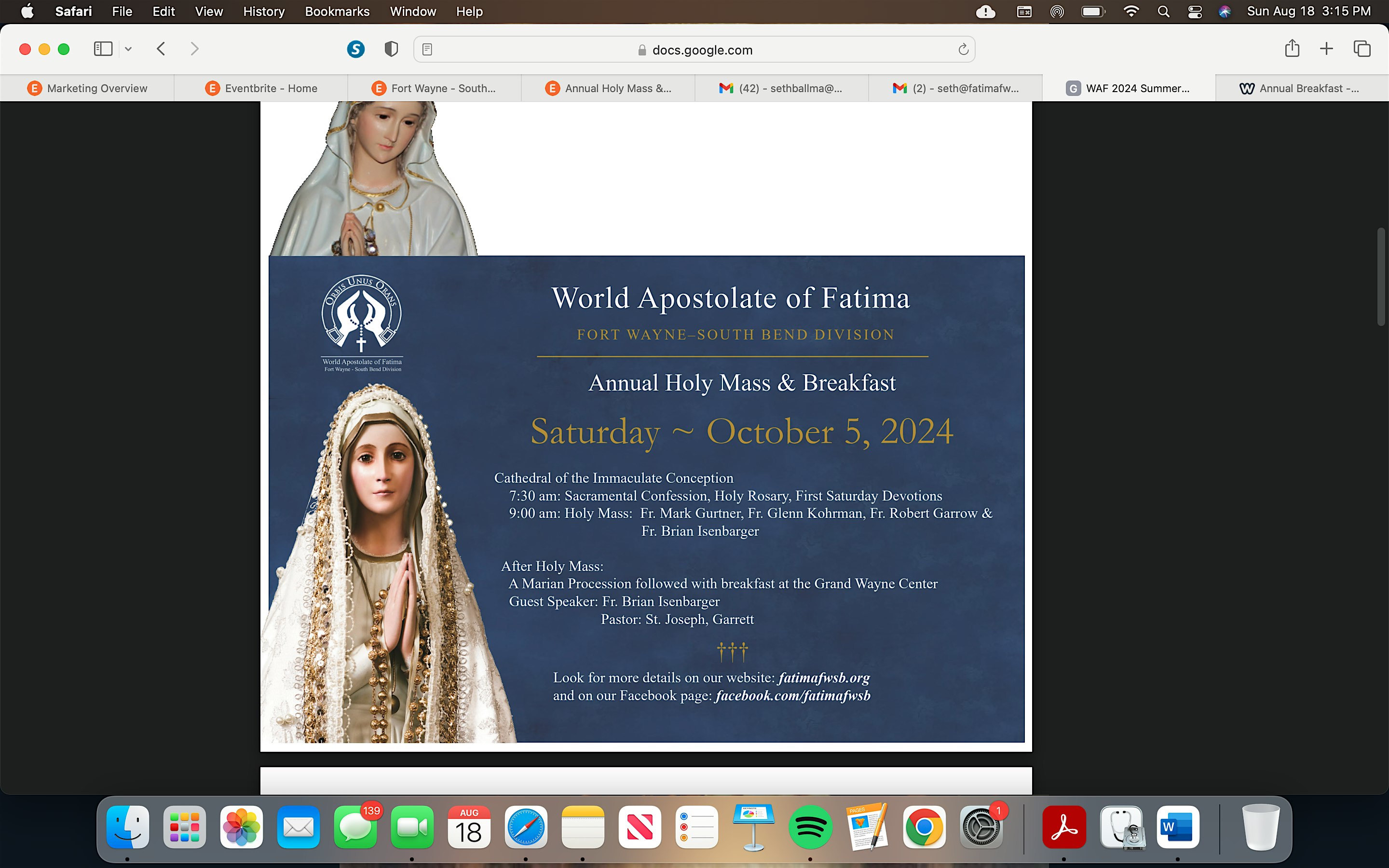Show Reader view icon in address bar
Screen dimensions: 1389x868
pyautogui.click(x=427, y=50)
